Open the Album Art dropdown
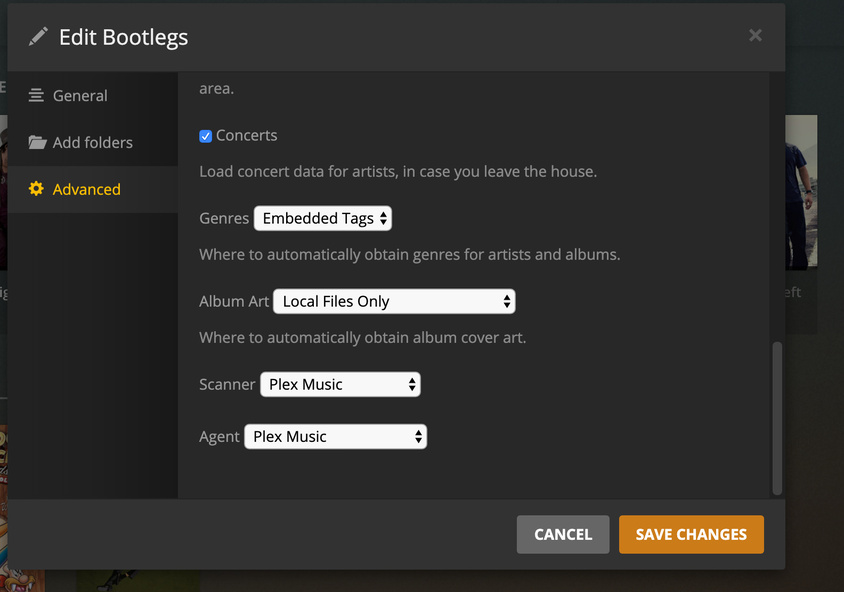 coord(394,301)
